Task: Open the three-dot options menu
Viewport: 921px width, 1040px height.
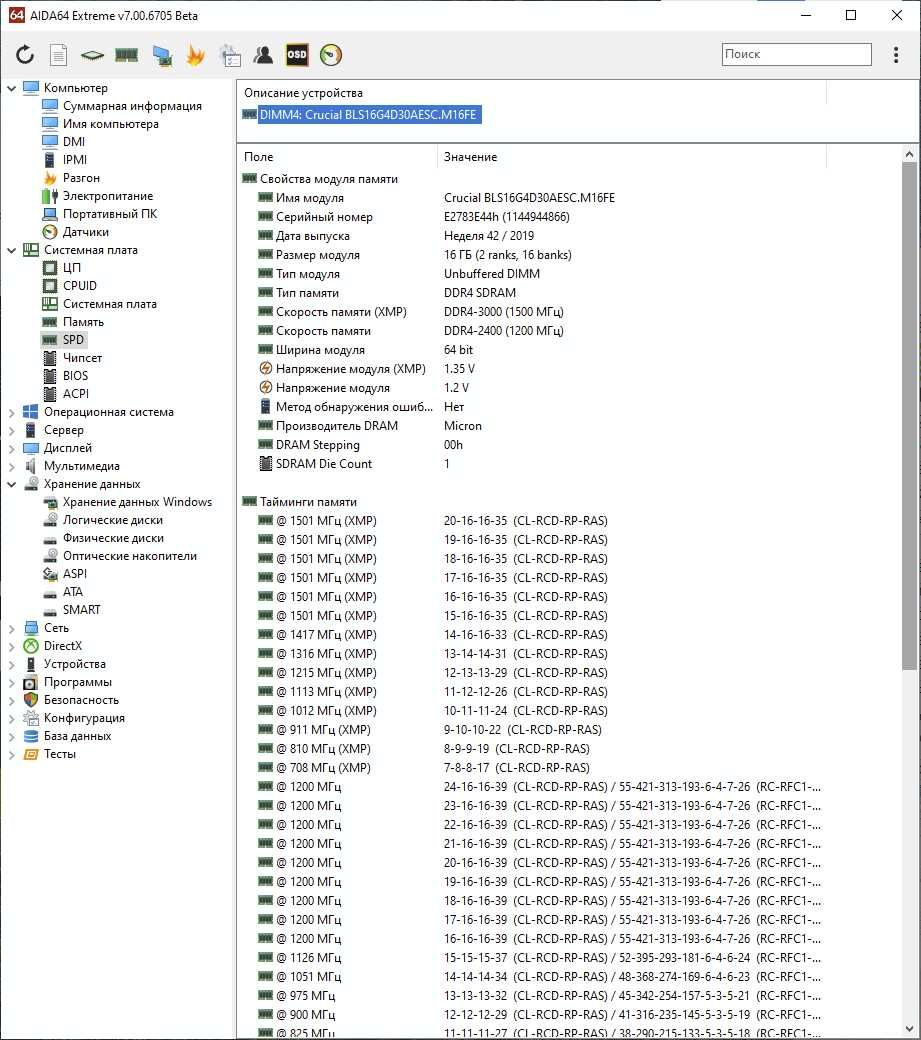Action: [896, 54]
